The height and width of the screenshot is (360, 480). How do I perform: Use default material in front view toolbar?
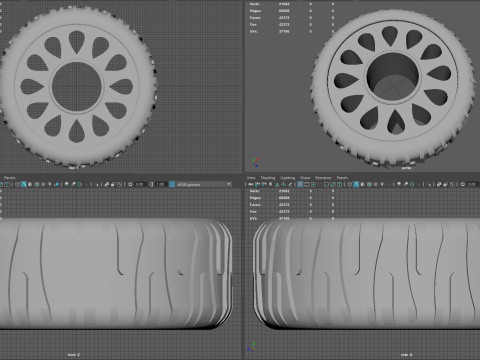pyautogui.click(x=30, y=184)
